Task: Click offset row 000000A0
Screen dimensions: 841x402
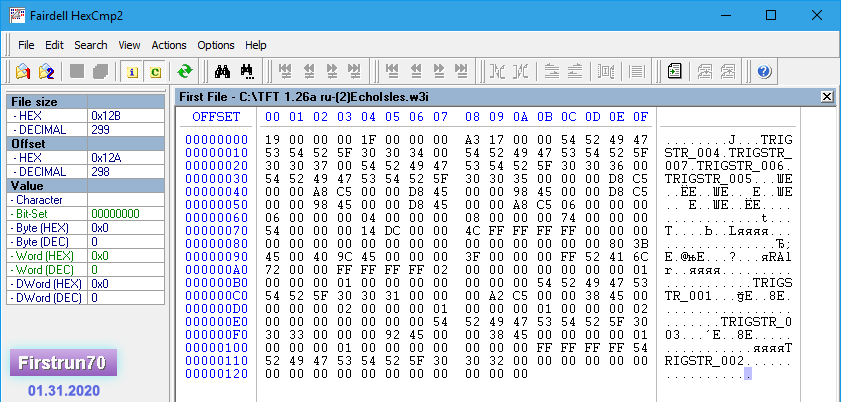Action: tap(217, 270)
